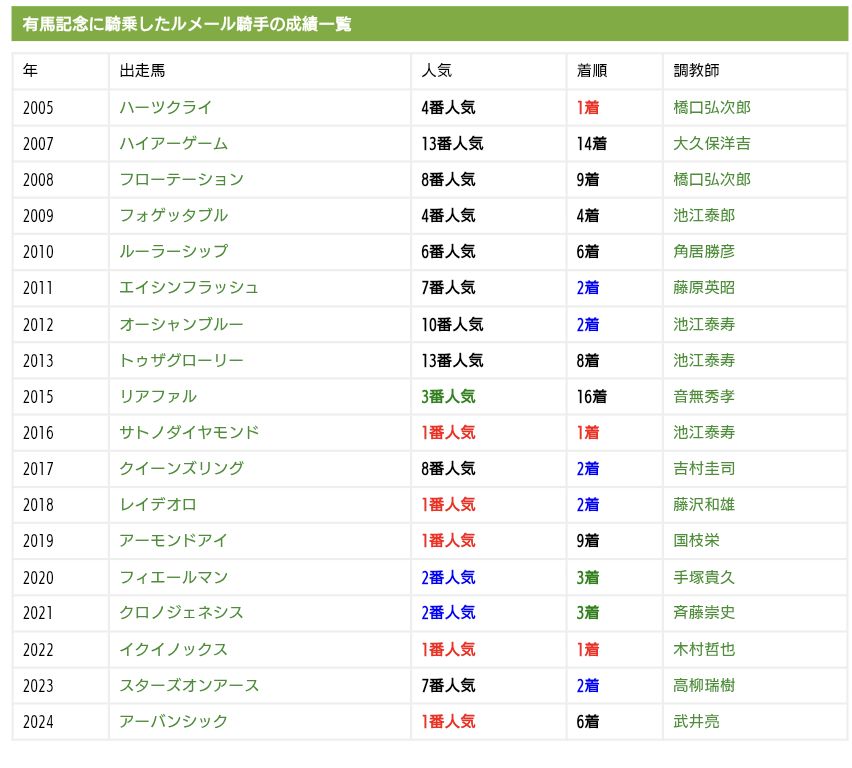Image resolution: width=852 pixels, height=768 pixels.
Task: Open trainer 木村哲也 page
Action: click(704, 649)
